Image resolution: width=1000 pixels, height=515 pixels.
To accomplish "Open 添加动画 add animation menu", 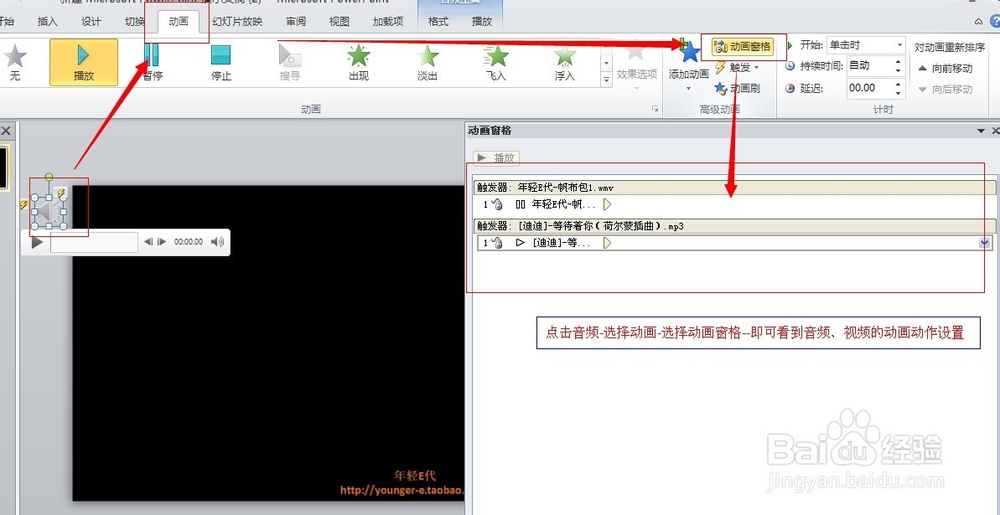I will pos(689,65).
